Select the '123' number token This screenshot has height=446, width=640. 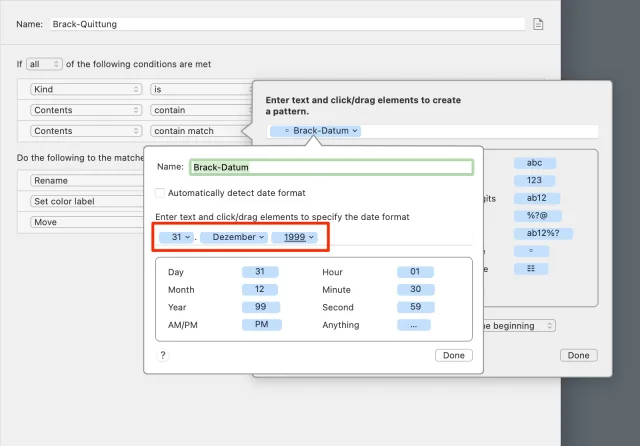tap(534, 181)
